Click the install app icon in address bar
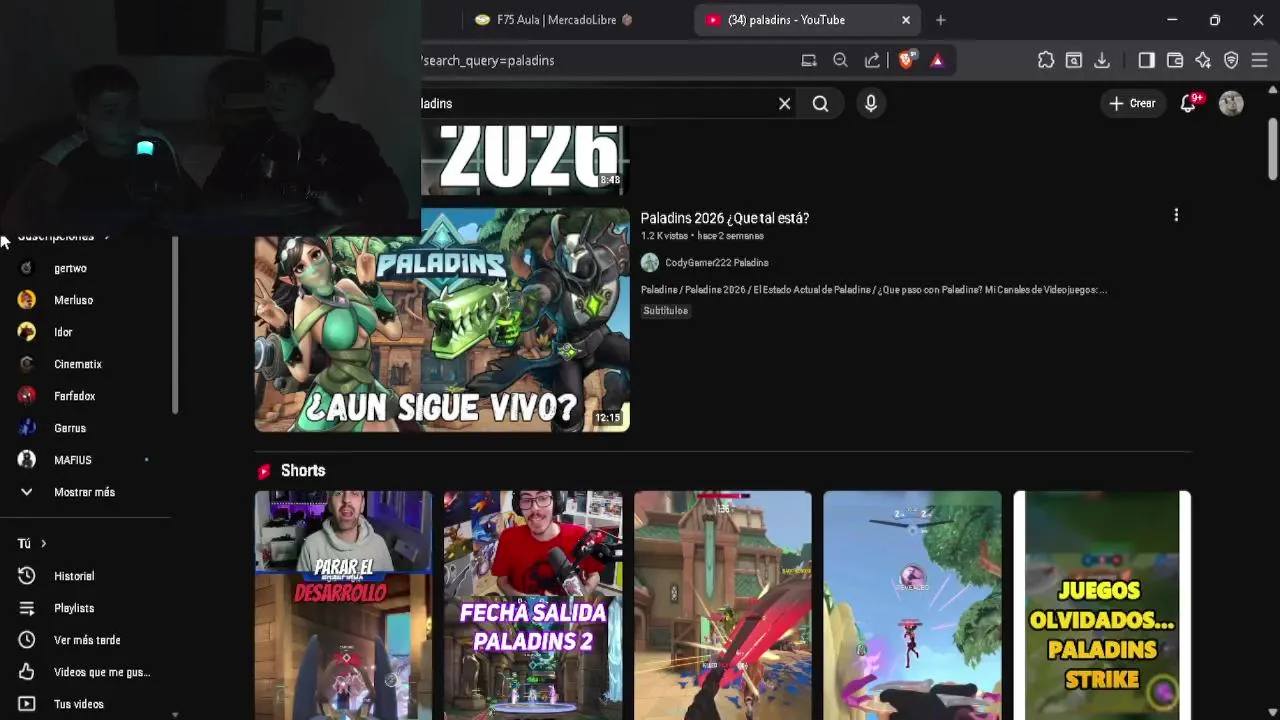 [809, 60]
